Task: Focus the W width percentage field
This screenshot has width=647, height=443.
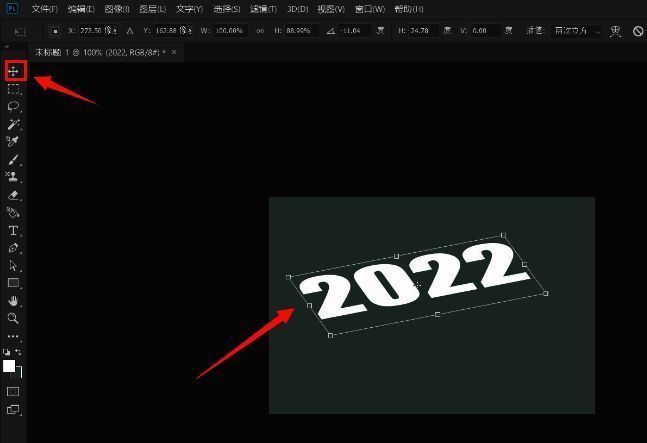Action: (229, 31)
